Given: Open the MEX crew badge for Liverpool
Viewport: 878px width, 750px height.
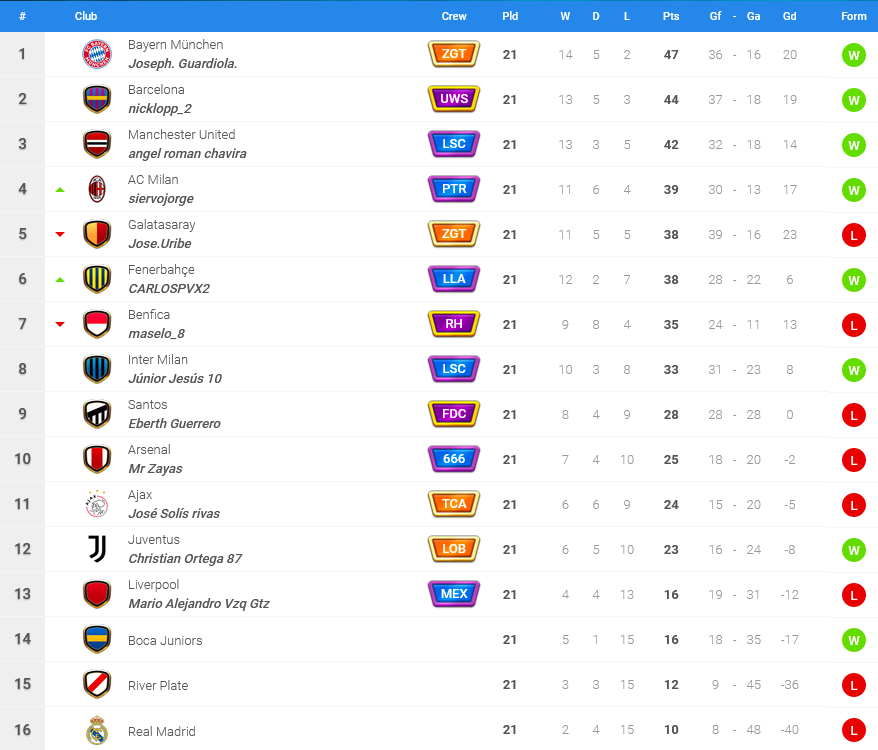Looking at the screenshot, I should click(x=454, y=594).
